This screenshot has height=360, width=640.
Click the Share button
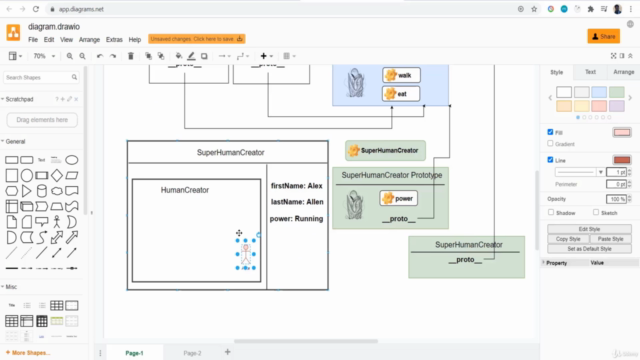pyautogui.click(x=604, y=36)
